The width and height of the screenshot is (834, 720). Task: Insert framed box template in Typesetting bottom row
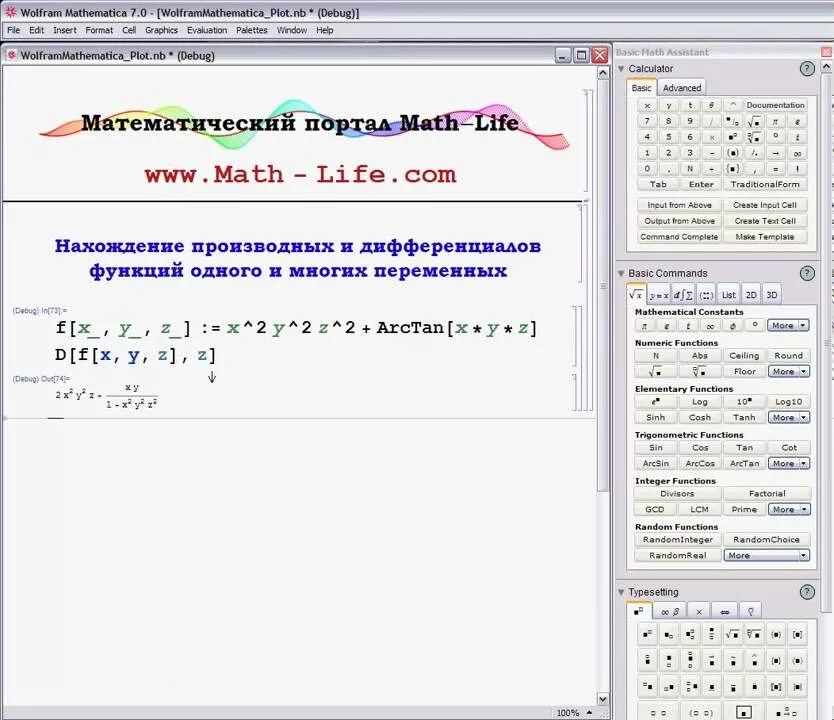pos(744,713)
